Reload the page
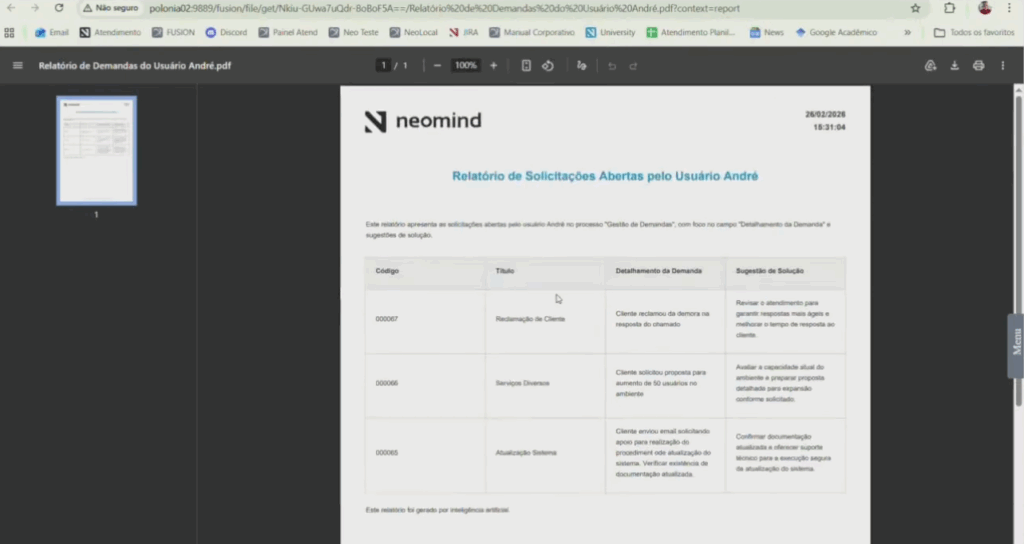The width and height of the screenshot is (1024, 544). [x=59, y=8]
